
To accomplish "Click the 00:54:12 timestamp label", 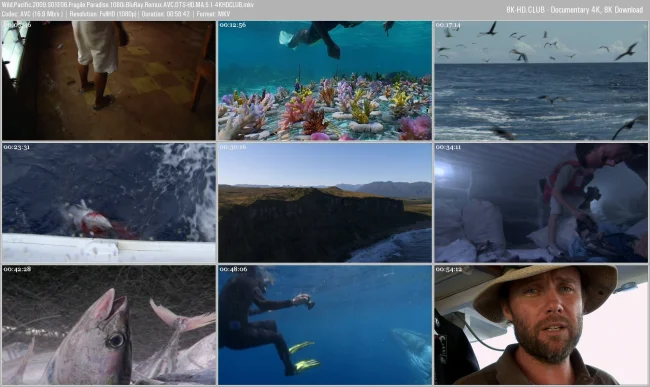I will coord(449,269).
